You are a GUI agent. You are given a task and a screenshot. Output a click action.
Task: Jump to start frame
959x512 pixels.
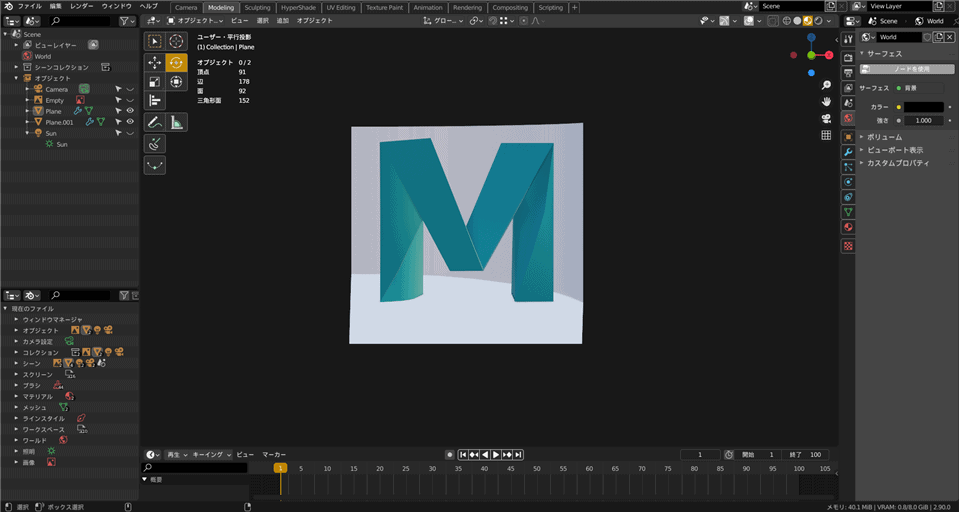click(463, 454)
